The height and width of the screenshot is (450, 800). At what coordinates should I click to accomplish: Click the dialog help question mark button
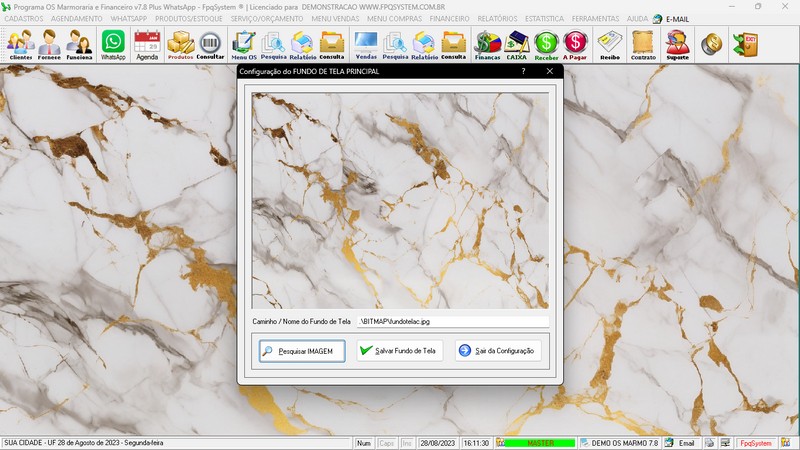coord(523,71)
